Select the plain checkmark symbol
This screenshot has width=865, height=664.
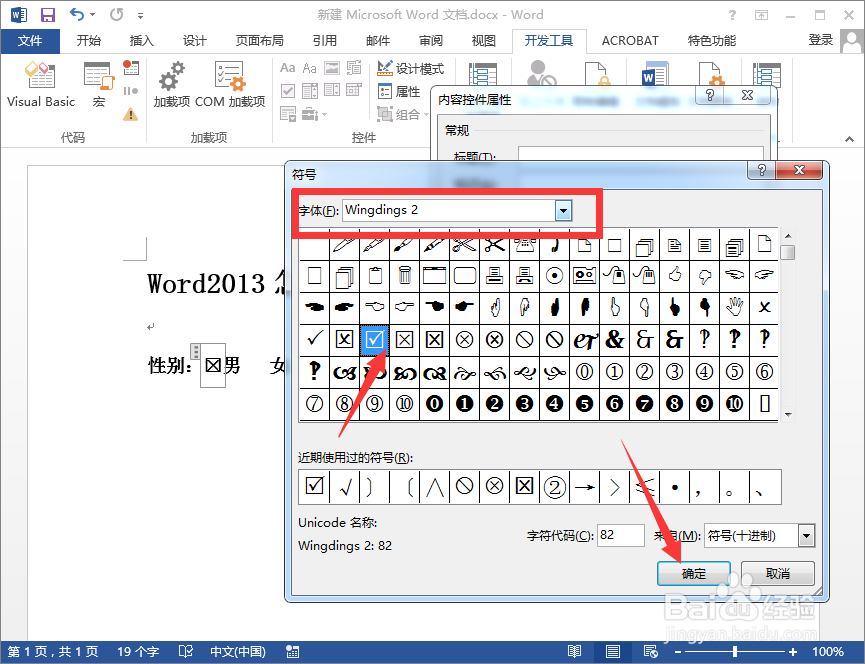tap(314, 339)
